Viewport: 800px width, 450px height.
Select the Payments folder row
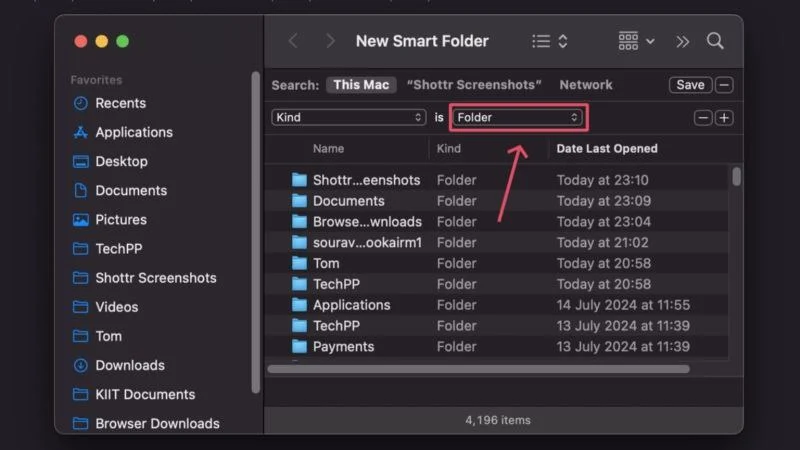tap(343, 346)
